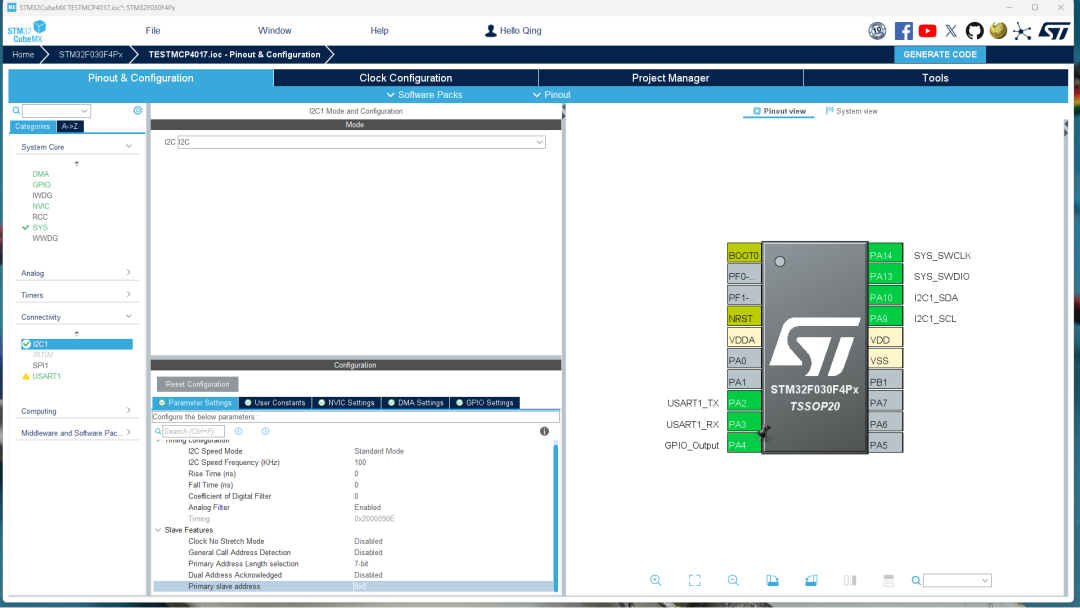The height and width of the screenshot is (608, 1080).
Task: Click the zoom in icon under pinout view
Action: pyautogui.click(x=656, y=580)
